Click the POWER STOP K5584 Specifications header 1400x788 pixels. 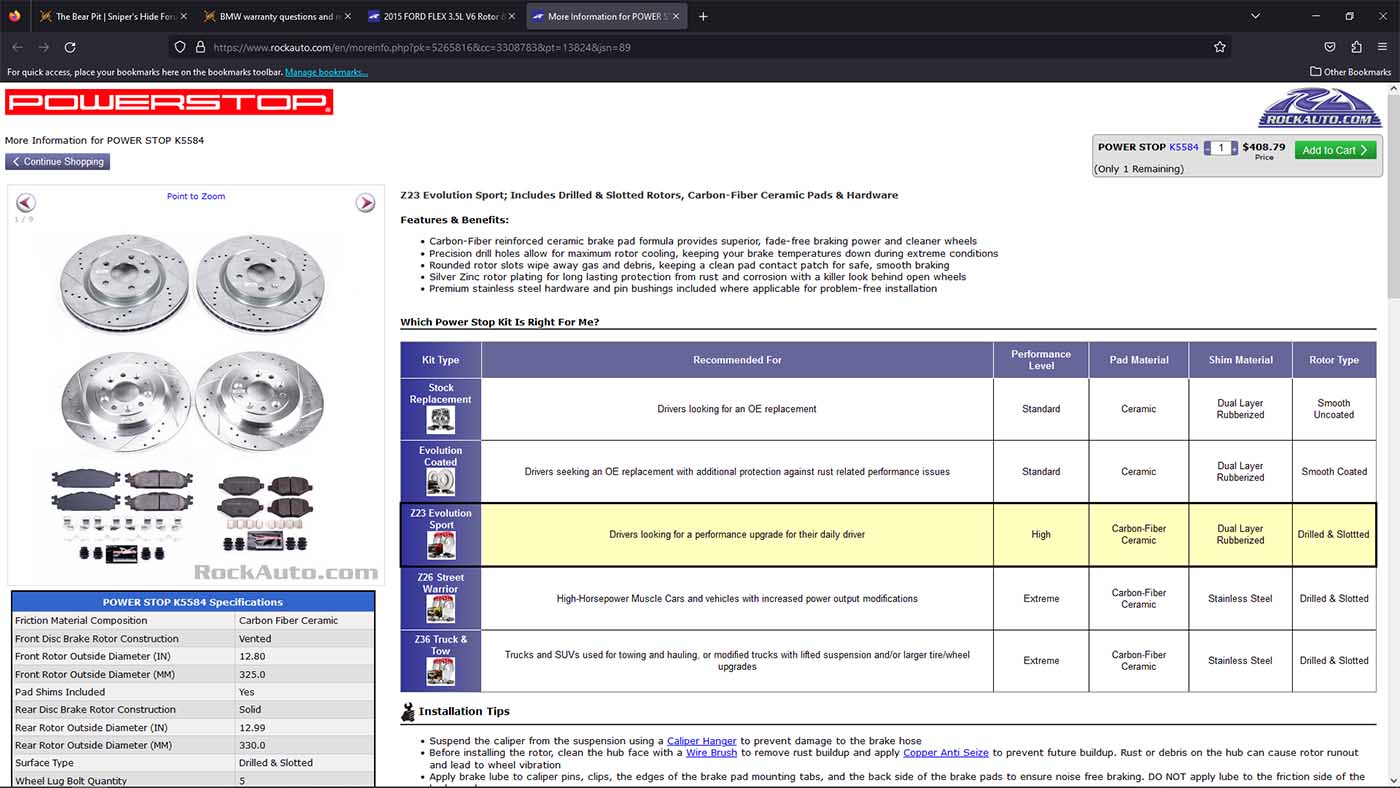coord(193,602)
